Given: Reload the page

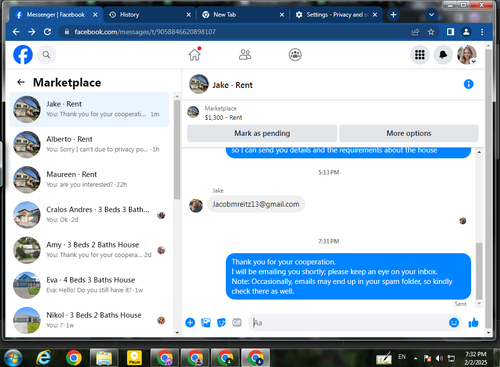Looking at the screenshot, I should click(47, 32).
